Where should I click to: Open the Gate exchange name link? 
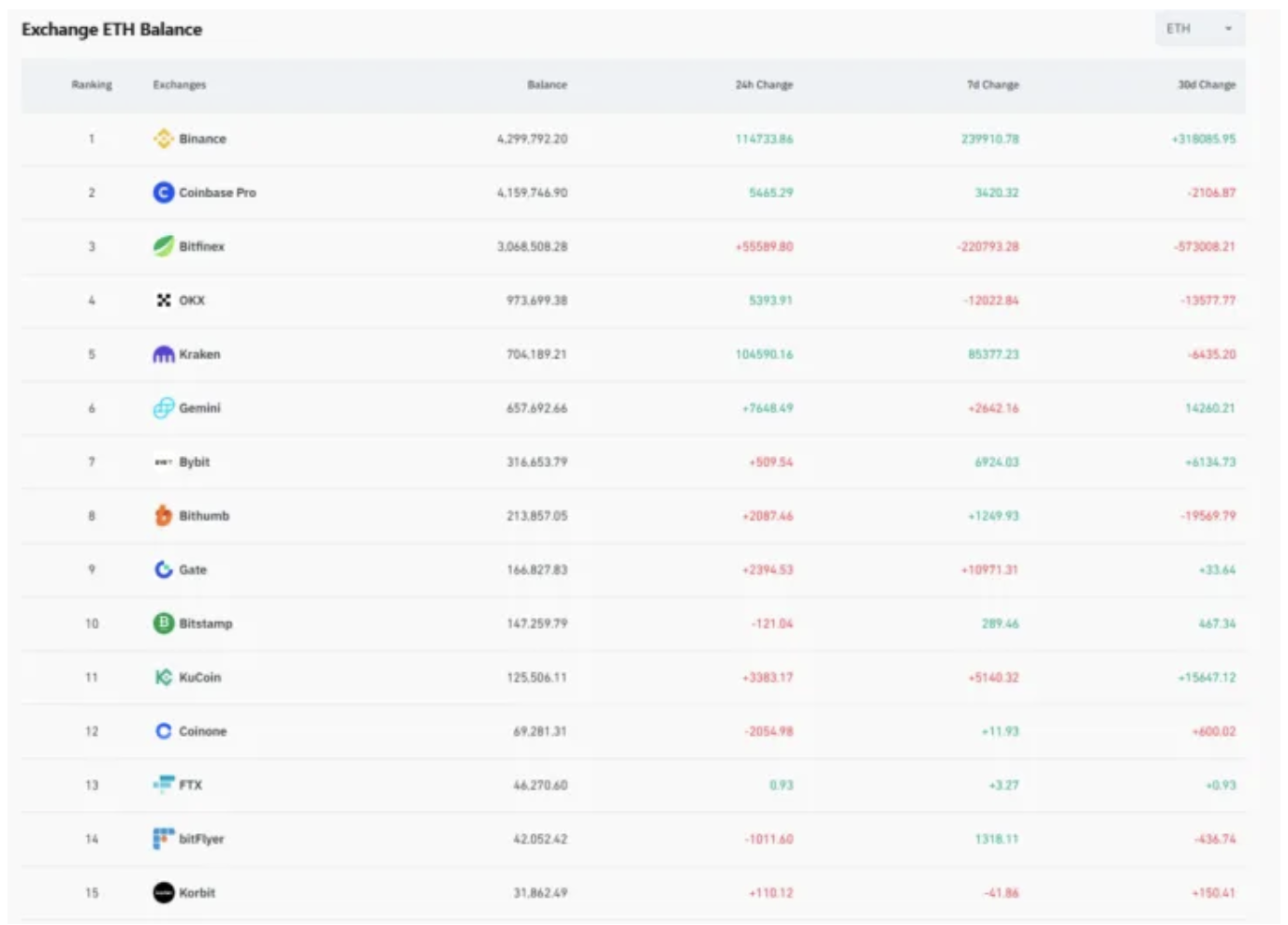193,569
